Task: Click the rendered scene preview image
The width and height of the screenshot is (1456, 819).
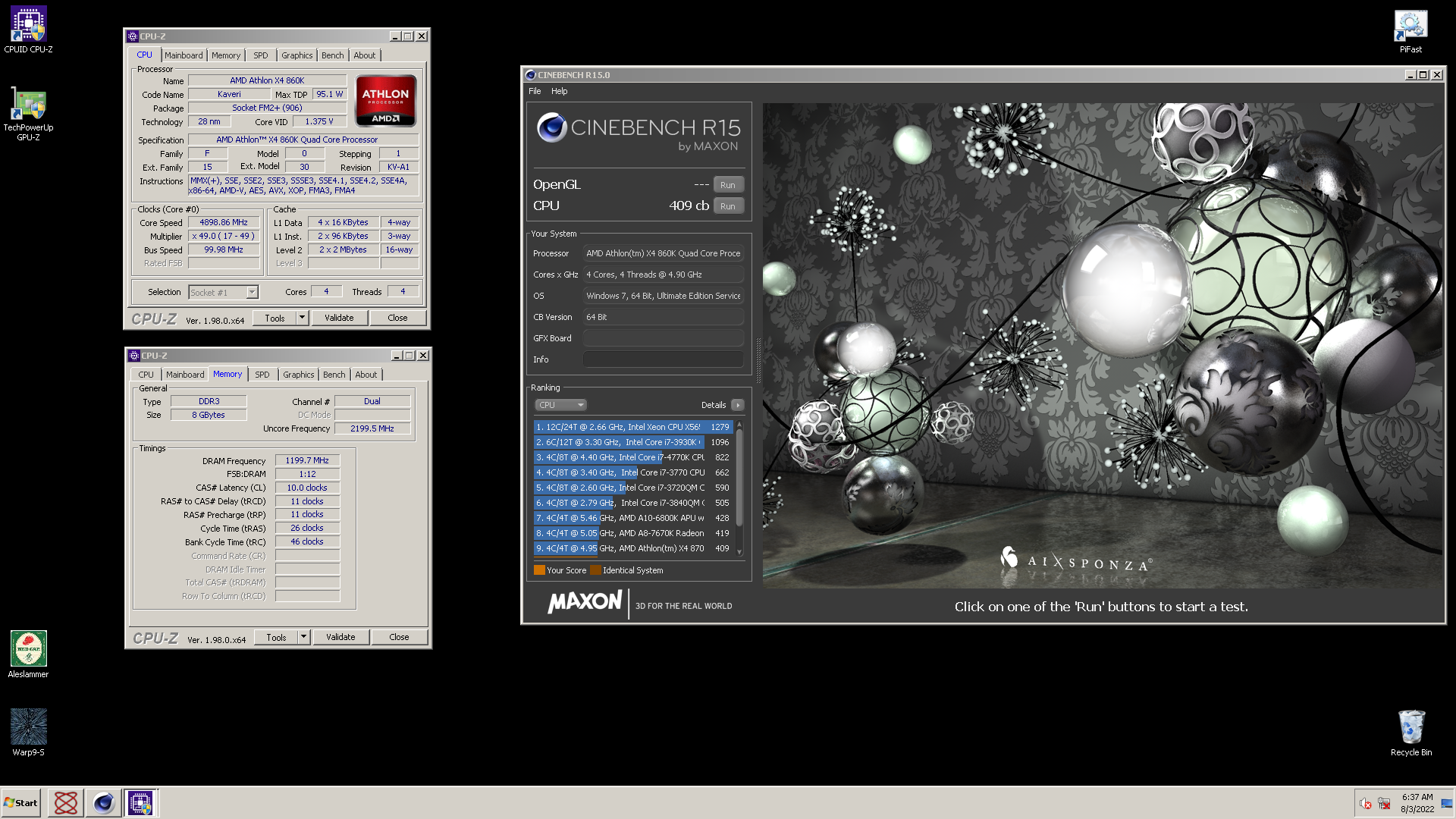Action: [x=1103, y=346]
